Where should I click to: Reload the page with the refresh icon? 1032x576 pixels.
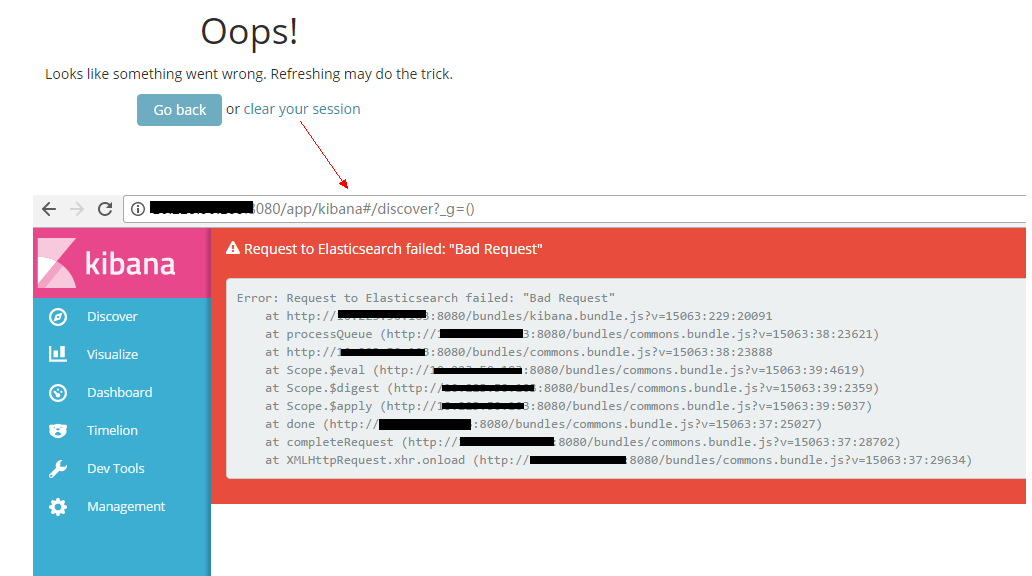click(105, 209)
